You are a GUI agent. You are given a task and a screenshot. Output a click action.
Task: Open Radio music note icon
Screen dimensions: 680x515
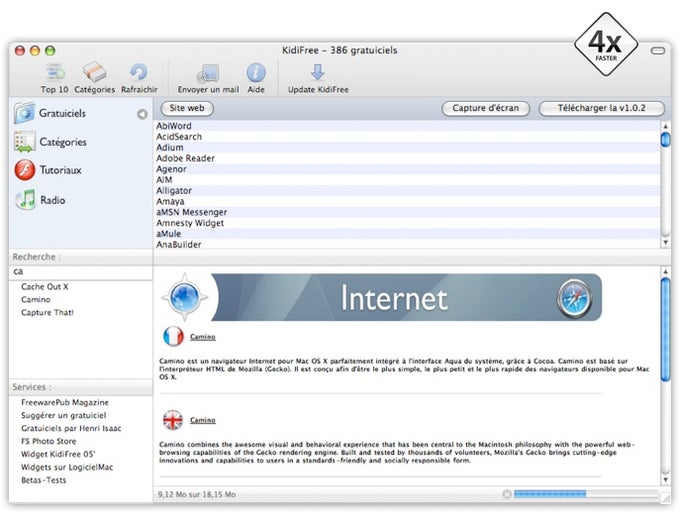point(26,200)
